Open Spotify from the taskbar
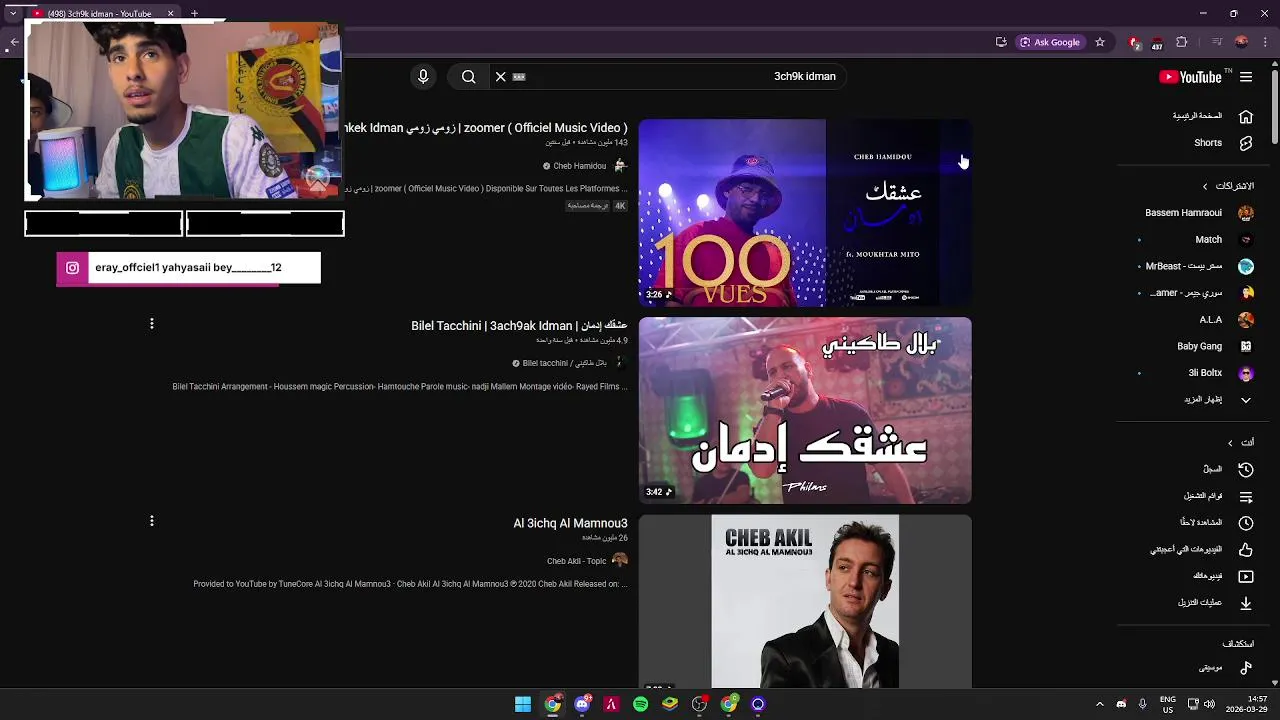Viewport: 1280px width, 720px height. click(641, 704)
